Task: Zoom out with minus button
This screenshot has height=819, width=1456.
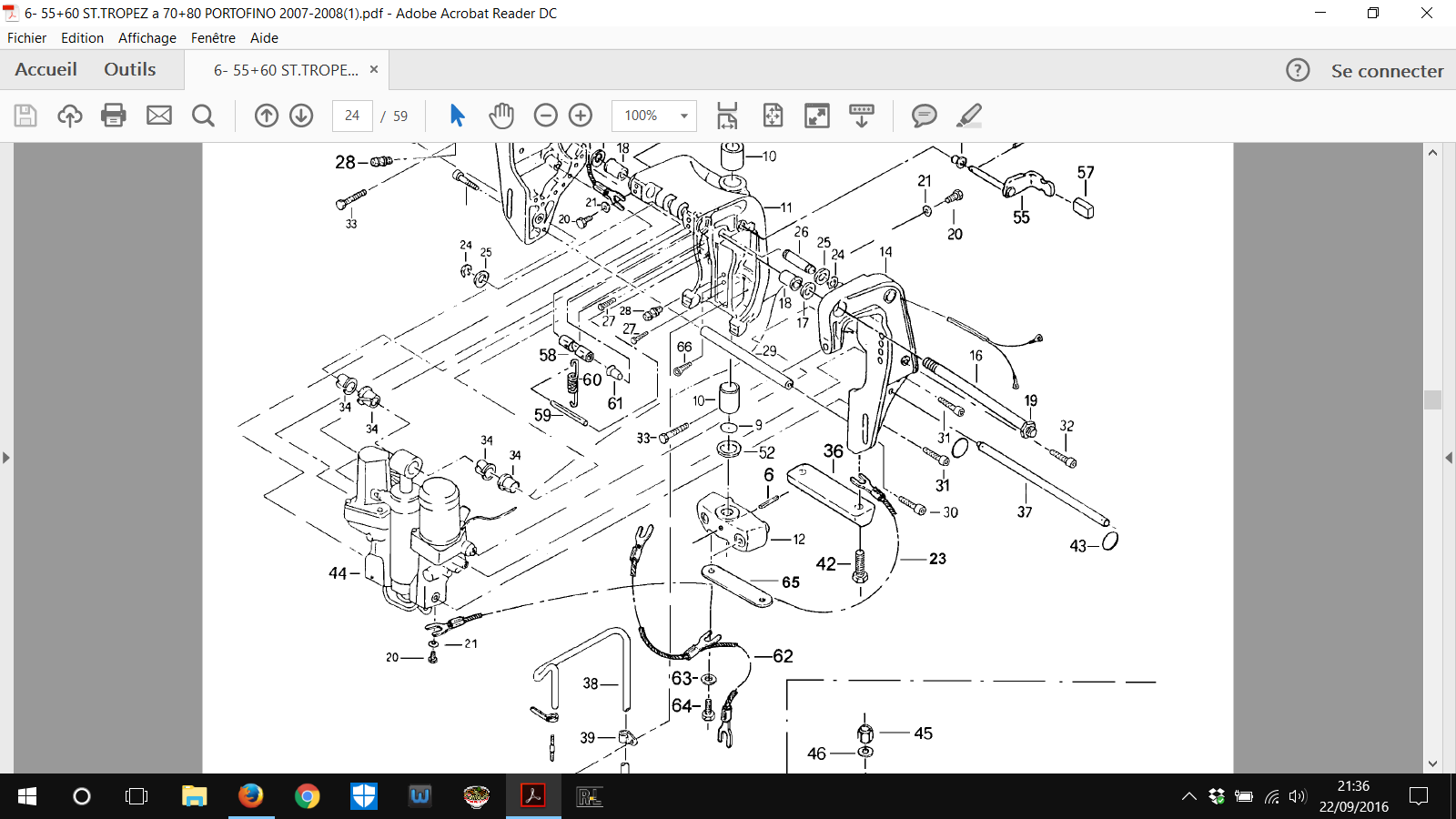Action: (546, 116)
